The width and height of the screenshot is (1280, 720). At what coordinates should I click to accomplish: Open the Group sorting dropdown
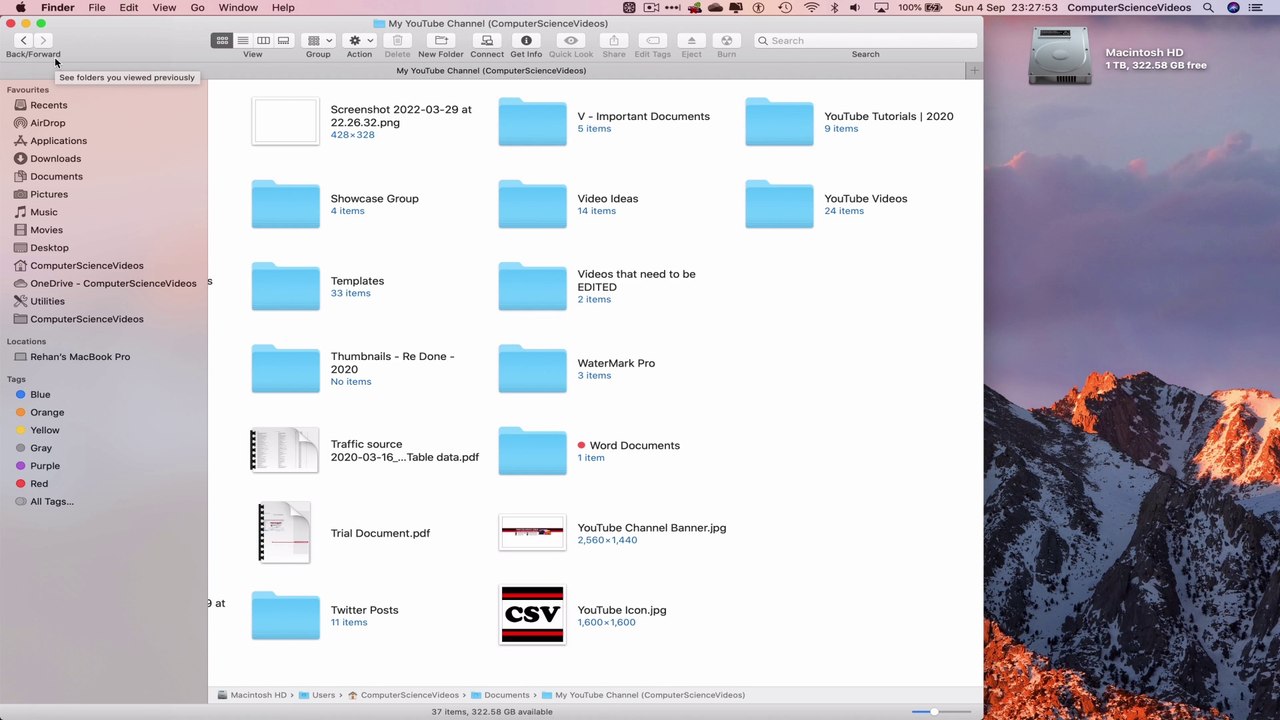(x=319, y=40)
